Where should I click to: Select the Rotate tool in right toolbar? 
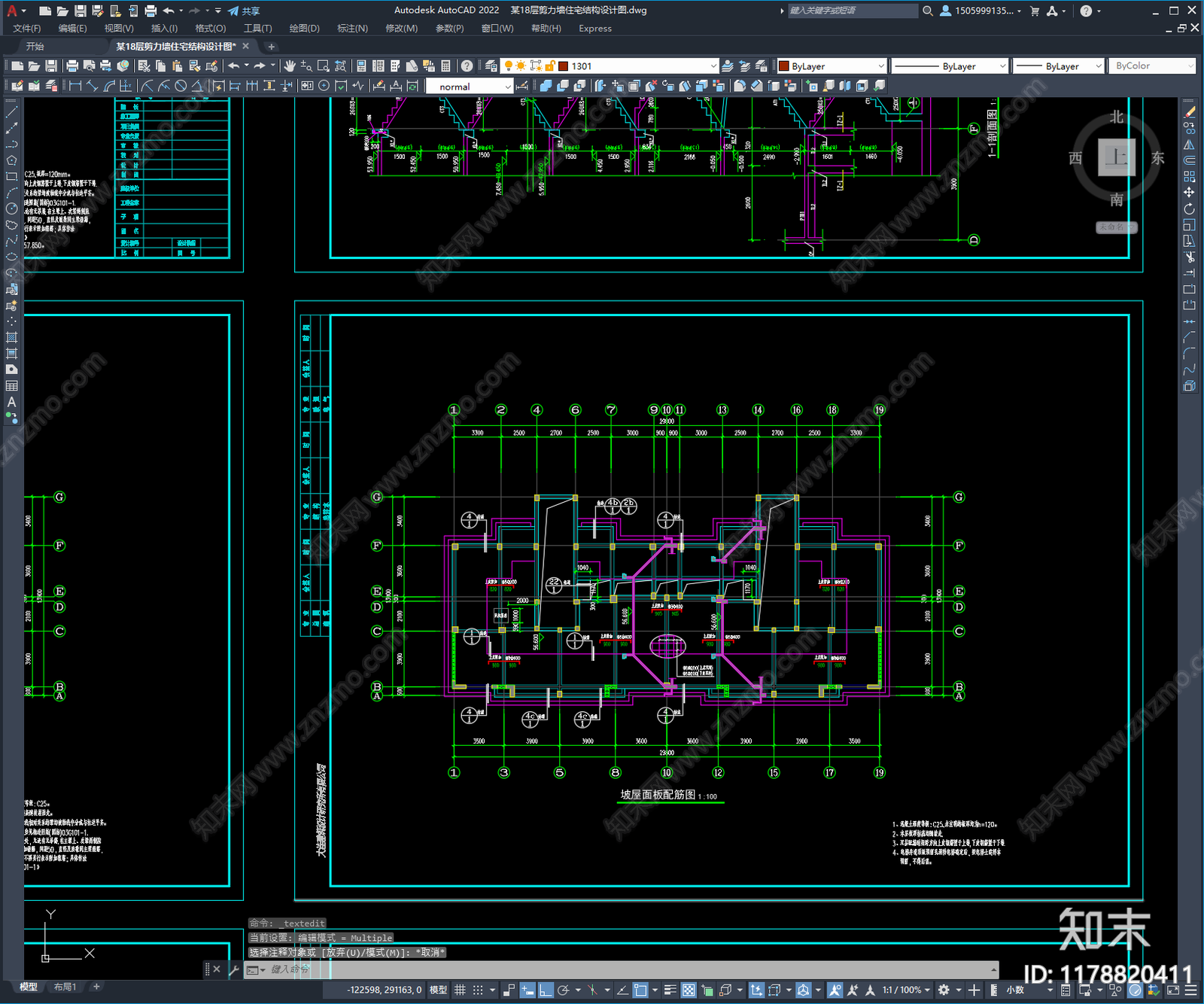[x=1190, y=208]
